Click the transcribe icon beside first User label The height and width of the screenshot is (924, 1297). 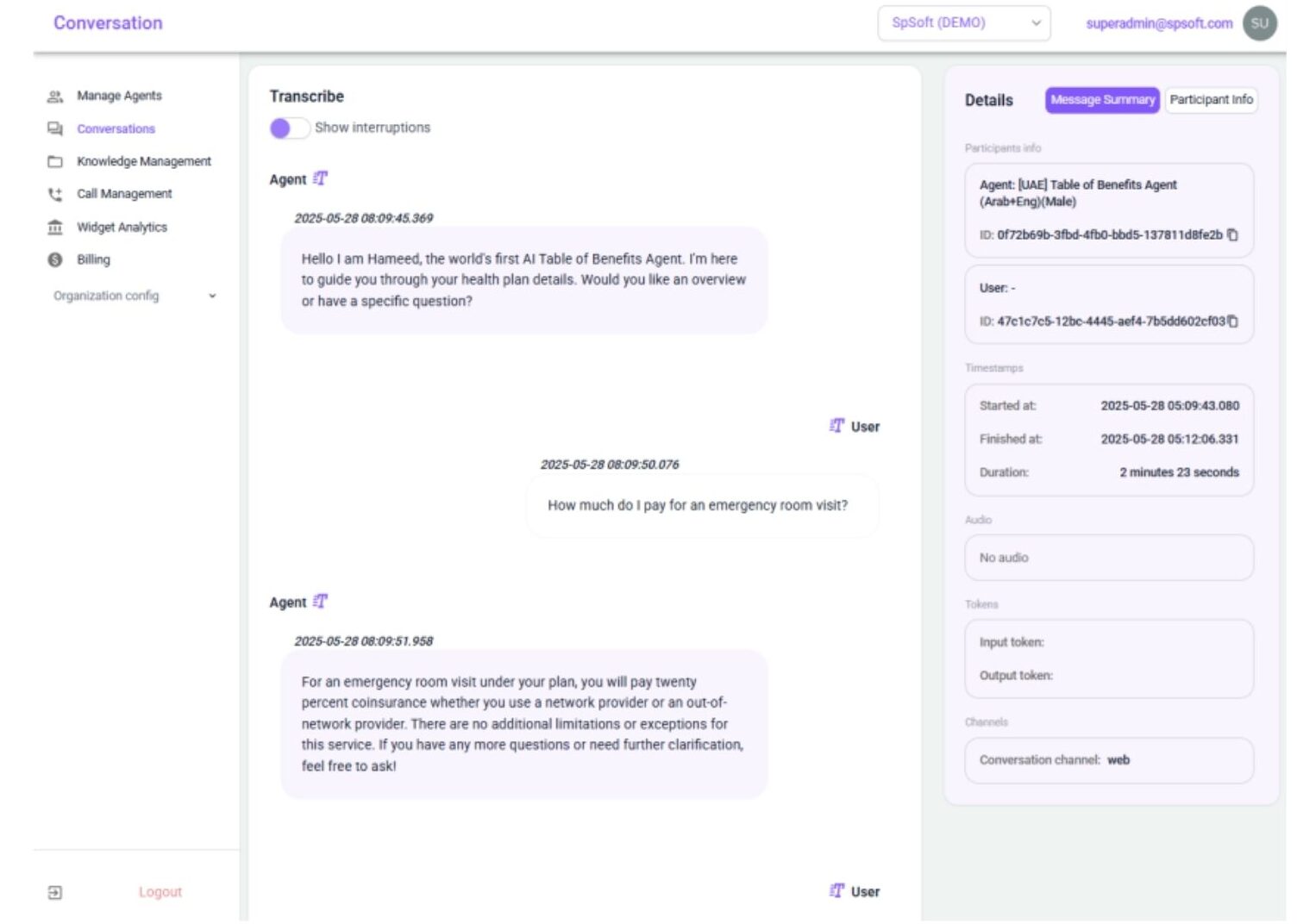tap(836, 427)
